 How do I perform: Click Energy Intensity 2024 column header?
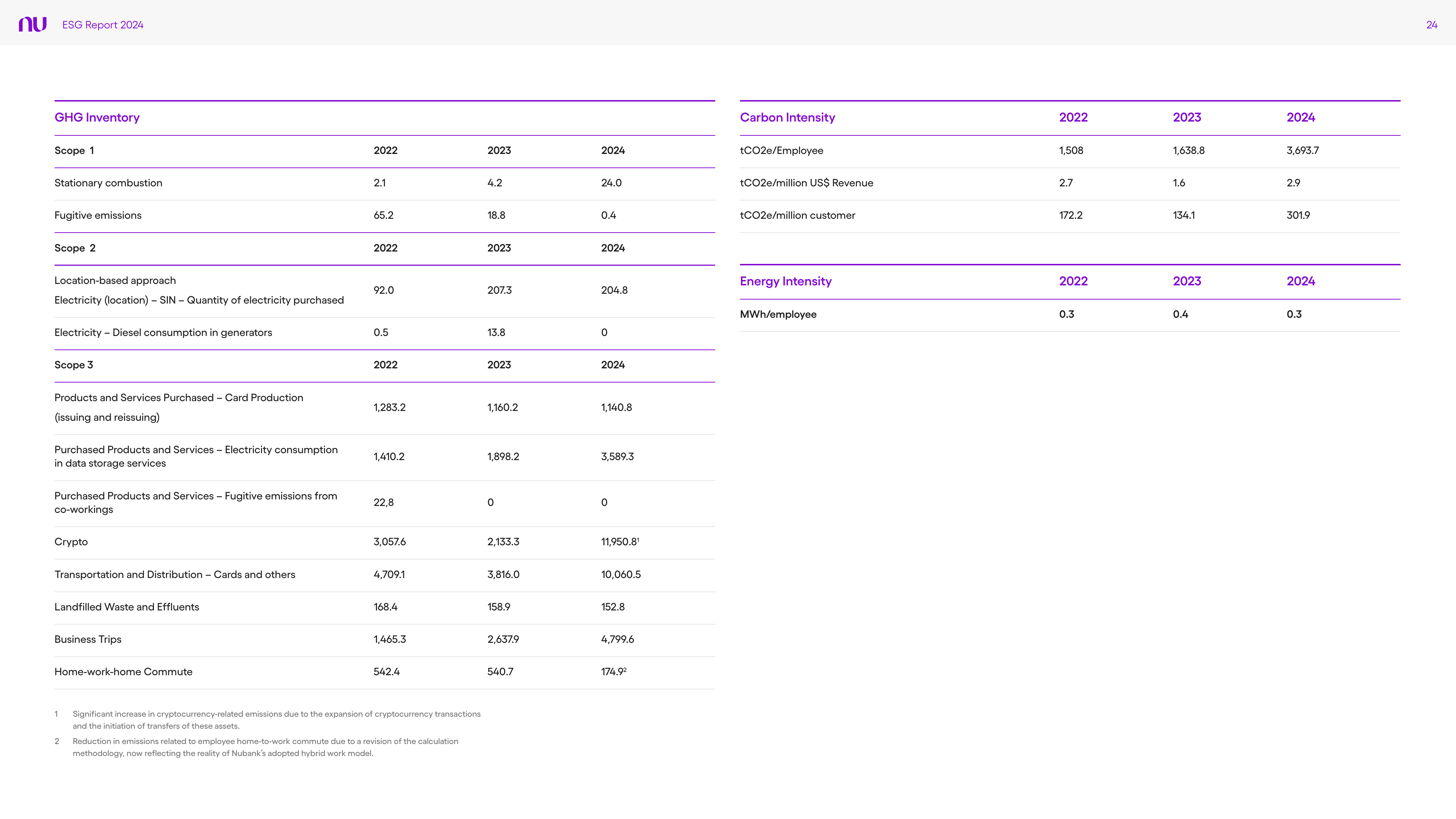[x=1301, y=281]
